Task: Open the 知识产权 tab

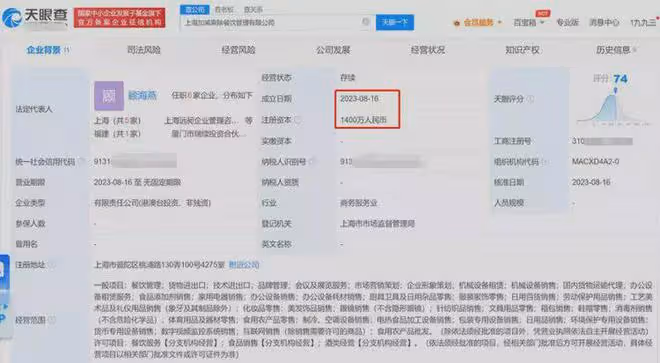Action: click(x=522, y=50)
